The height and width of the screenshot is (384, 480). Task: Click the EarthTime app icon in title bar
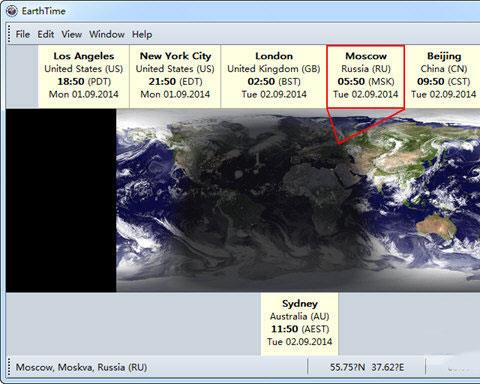pos(12,11)
